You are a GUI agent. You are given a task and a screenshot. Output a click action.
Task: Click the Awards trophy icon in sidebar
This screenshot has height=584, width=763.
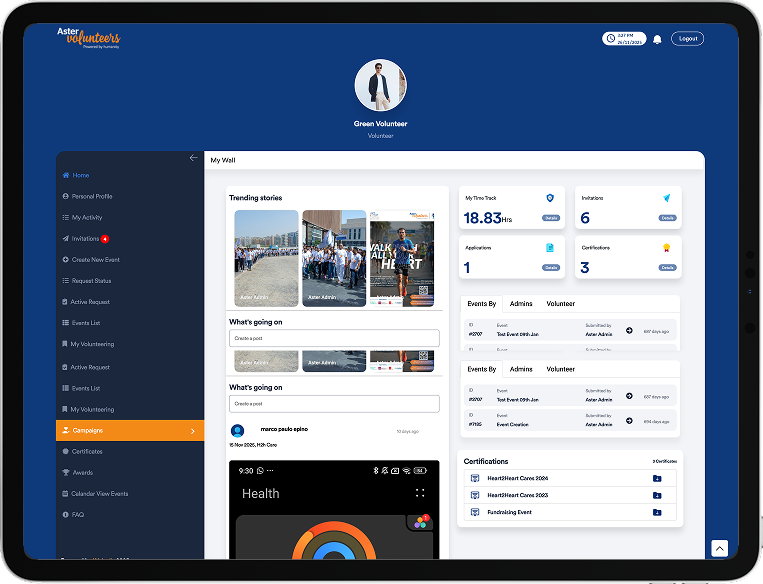[x=66, y=473]
